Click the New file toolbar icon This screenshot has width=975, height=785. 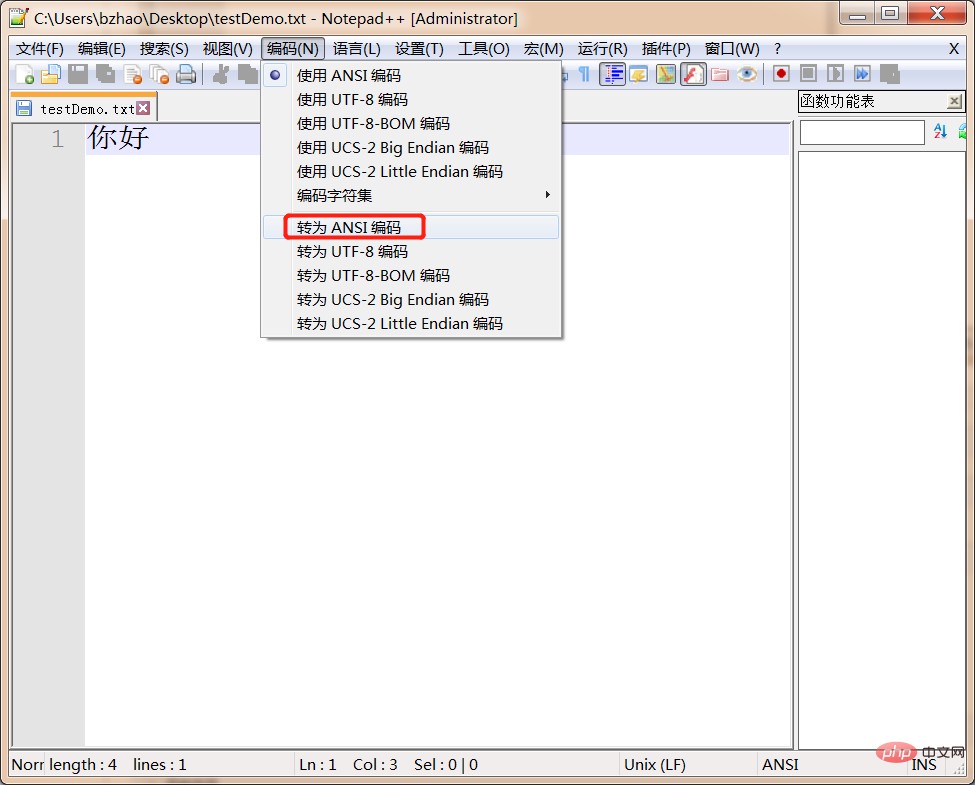click(25, 75)
